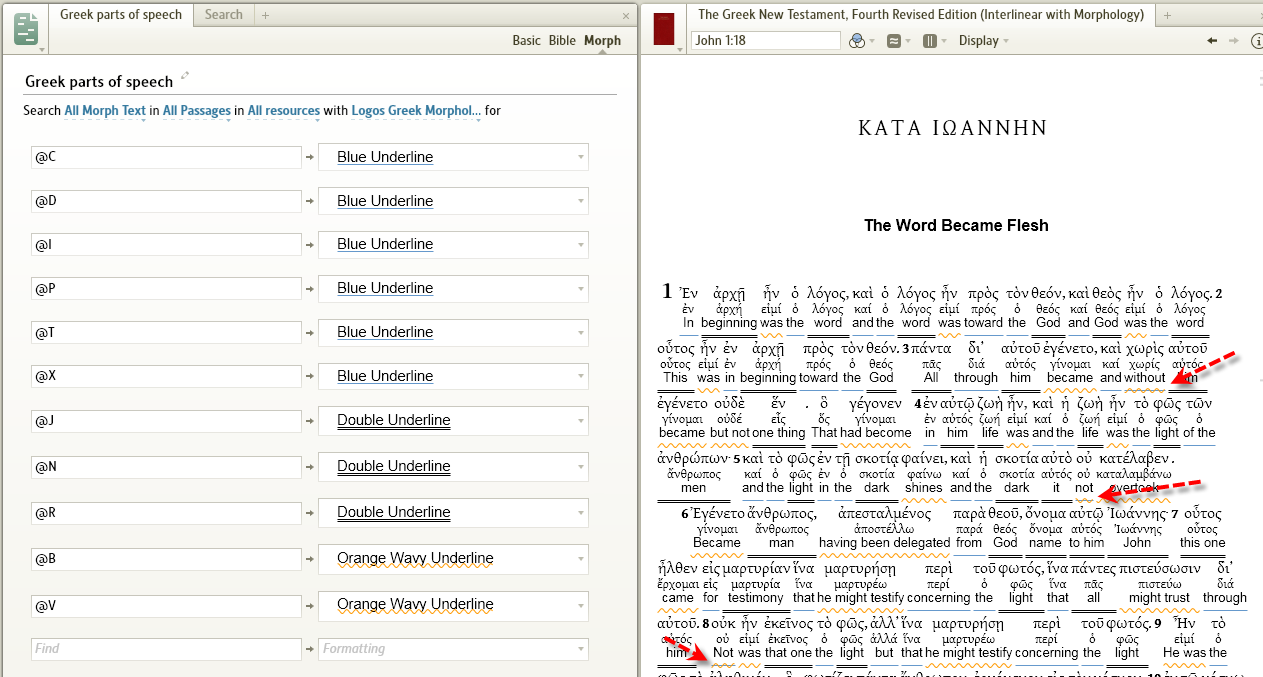1263x677 pixels.
Task: Open the visual filters icon in the Greek New Testament toolbar
Action: (x=858, y=42)
